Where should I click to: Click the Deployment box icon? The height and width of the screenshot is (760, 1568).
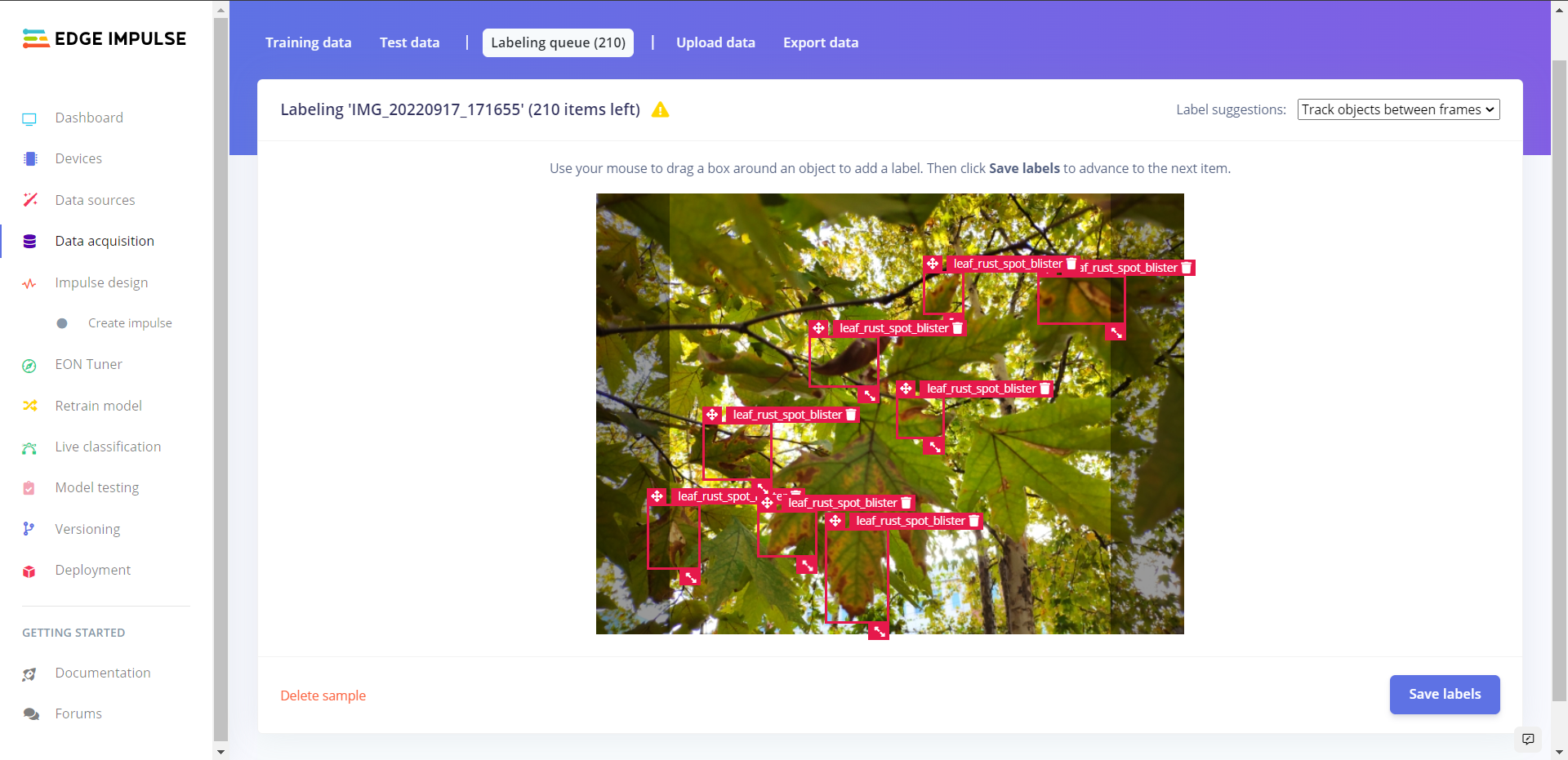[x=29, y=571]
